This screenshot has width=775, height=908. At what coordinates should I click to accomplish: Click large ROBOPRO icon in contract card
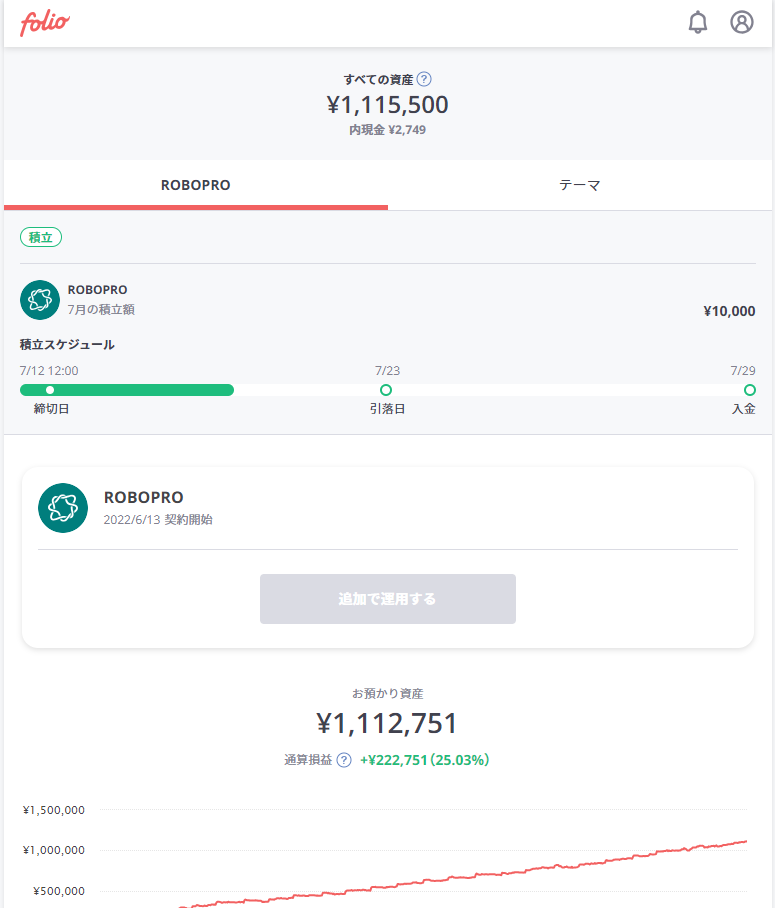(63, 508)
